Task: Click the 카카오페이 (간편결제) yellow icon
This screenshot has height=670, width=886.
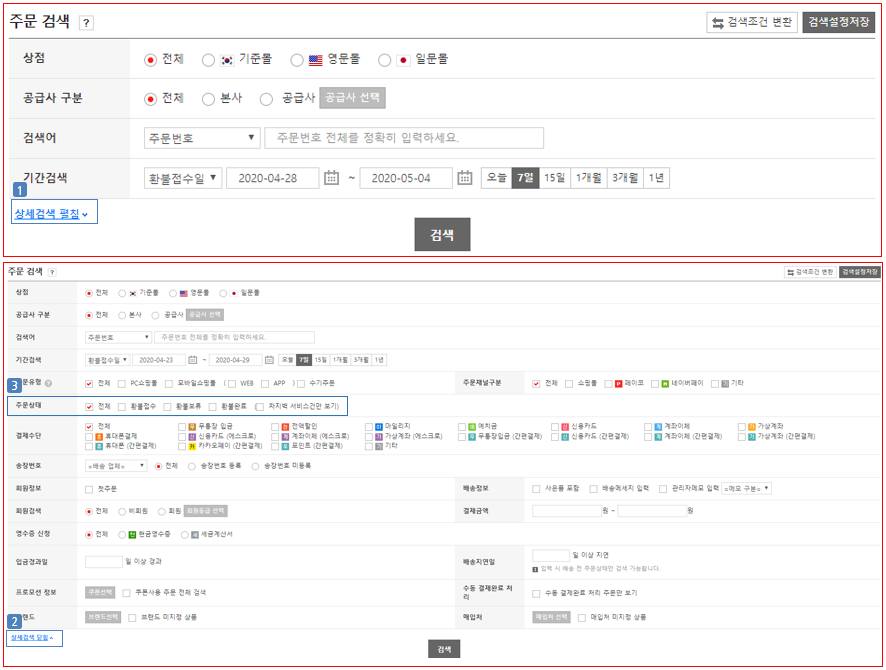Action: coord(192,446)
